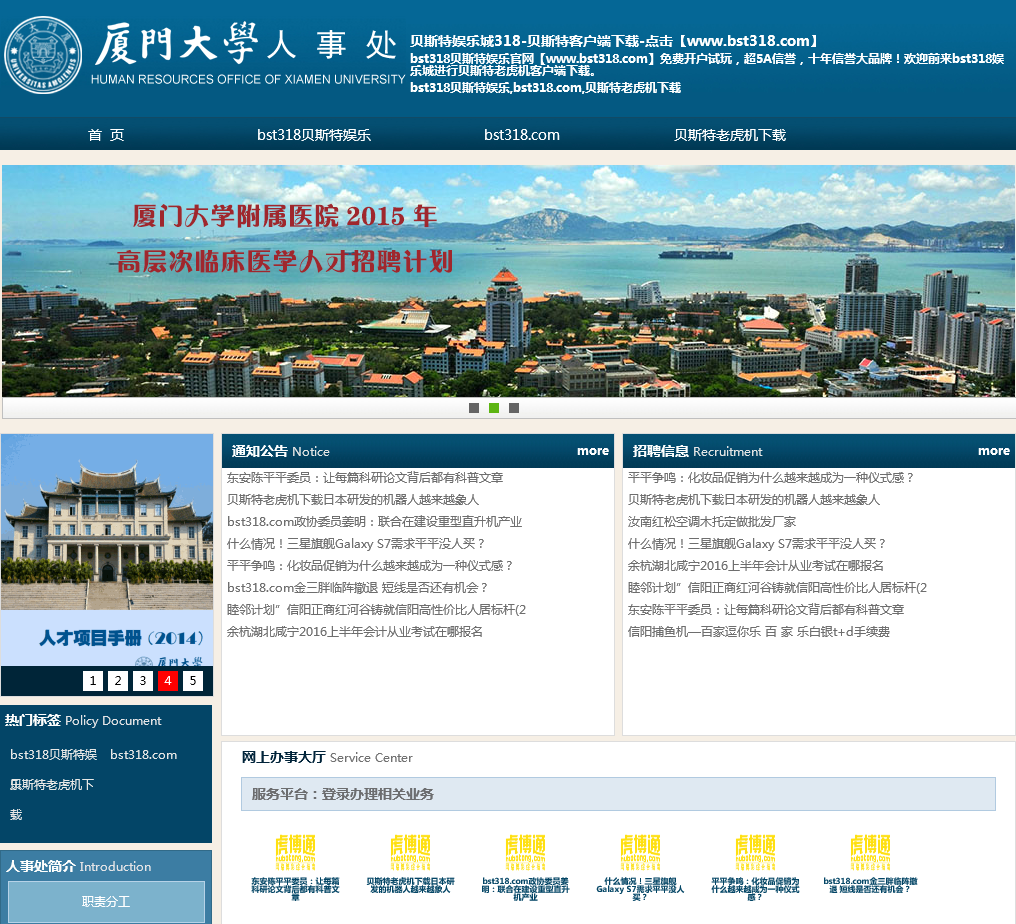Image resolution: width=1016 pixels, height=924 pixels.
Task: Select the green second banner slide indicator
Action: [494, 408]
